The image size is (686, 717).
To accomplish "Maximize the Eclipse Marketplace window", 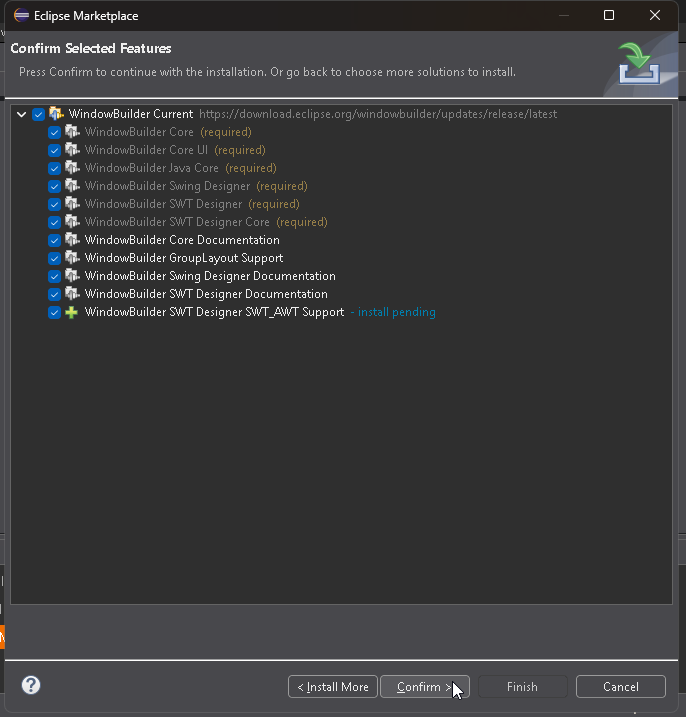I will 609,15.
